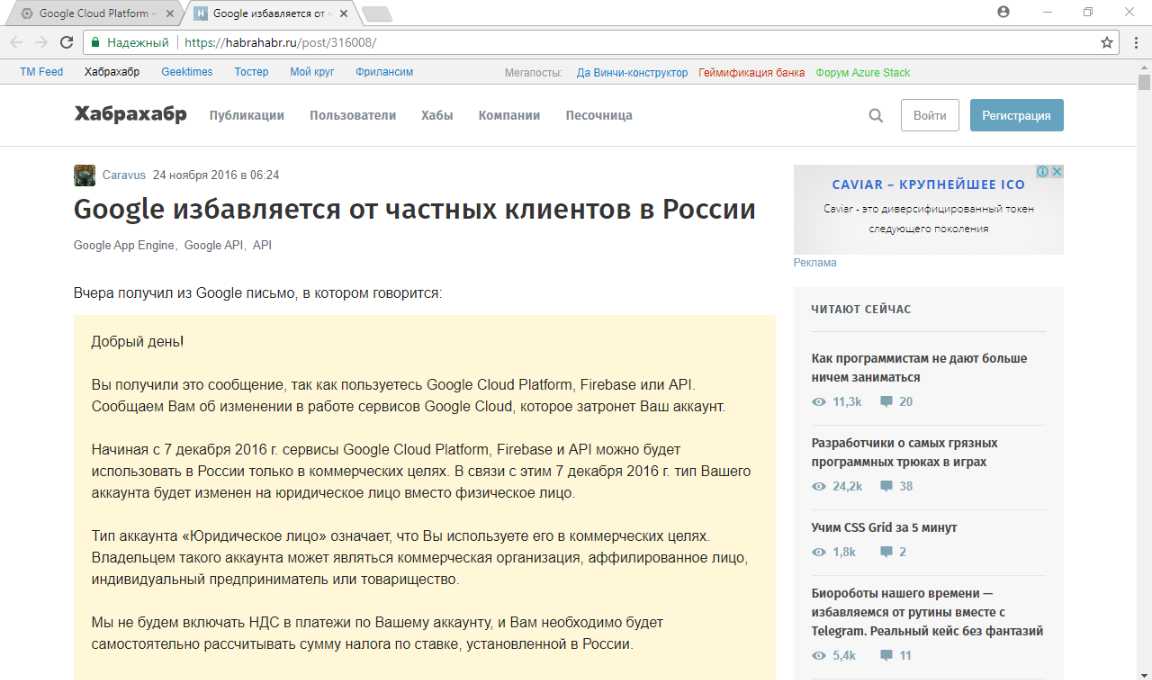Open the API hub tag

point(262,245)
